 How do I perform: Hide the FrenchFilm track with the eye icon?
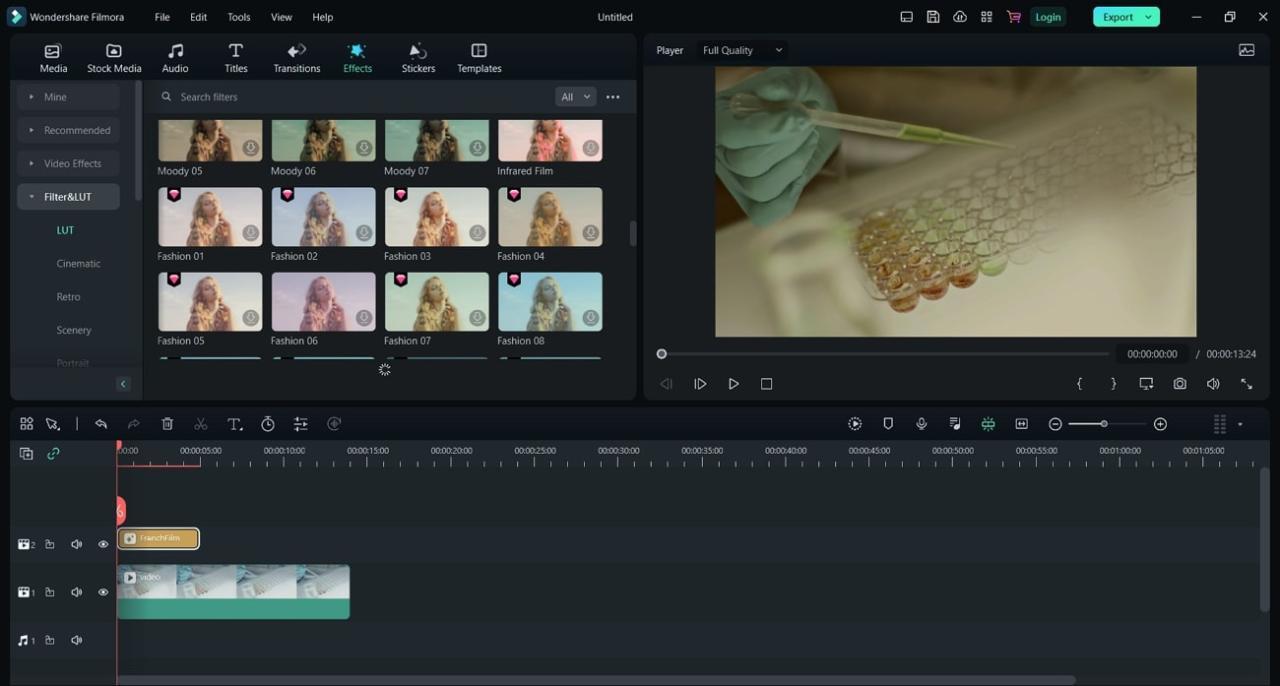pos(103,544)
